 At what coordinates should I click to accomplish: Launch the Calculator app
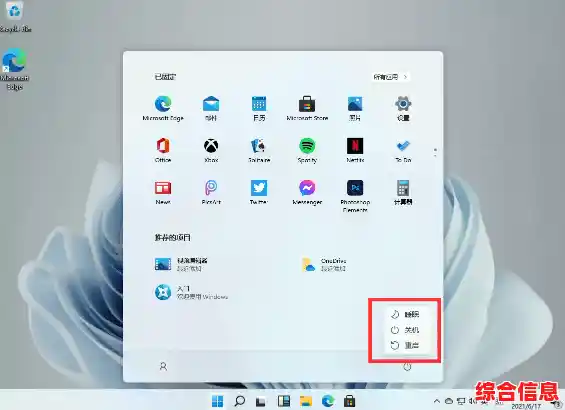(x=403, y=192)
